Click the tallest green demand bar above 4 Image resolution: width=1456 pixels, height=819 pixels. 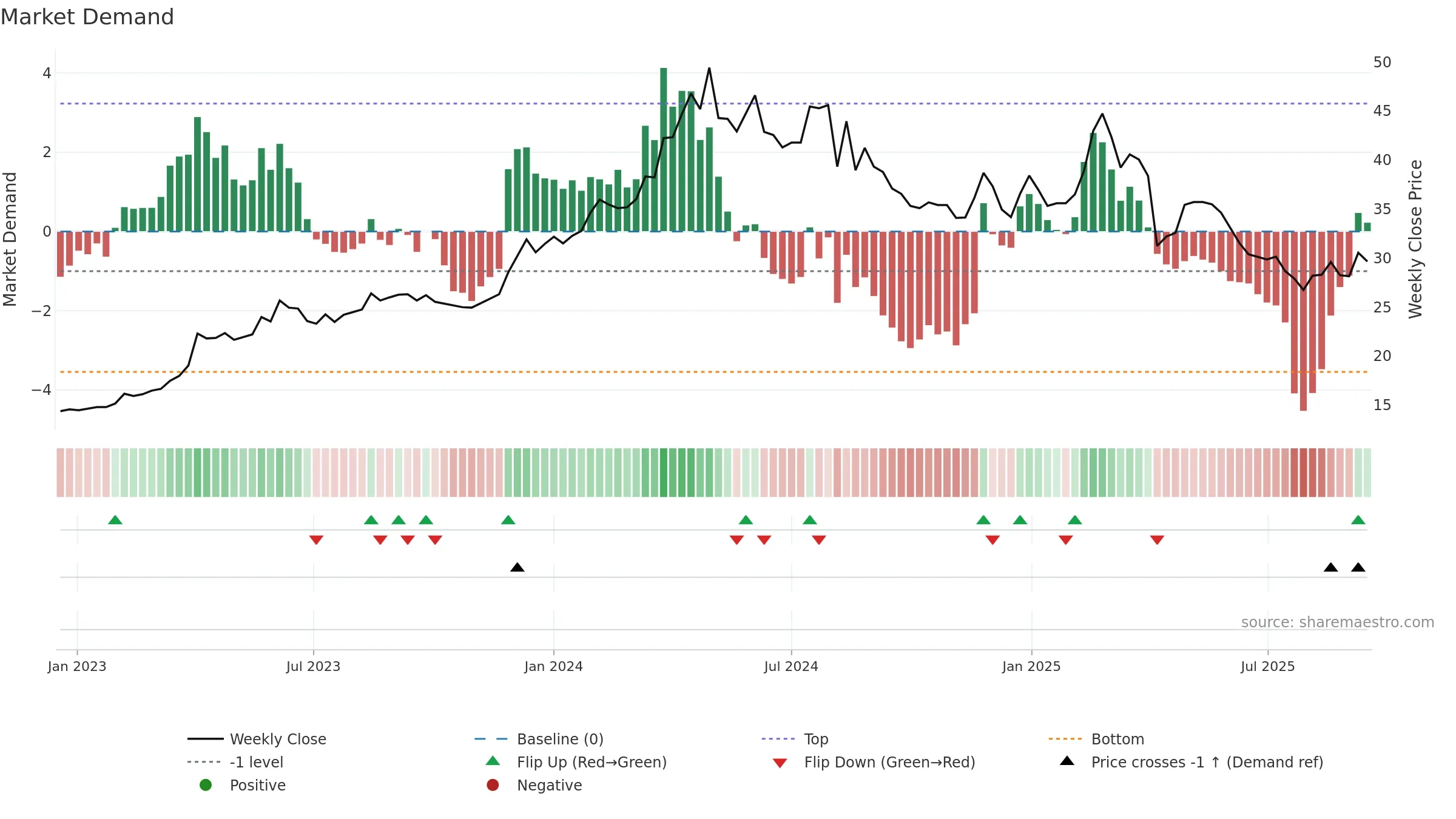pyautogui.click(x=664, y=149)
